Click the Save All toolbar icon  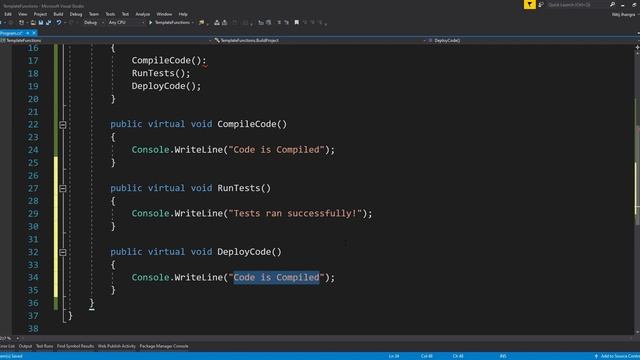49,23
